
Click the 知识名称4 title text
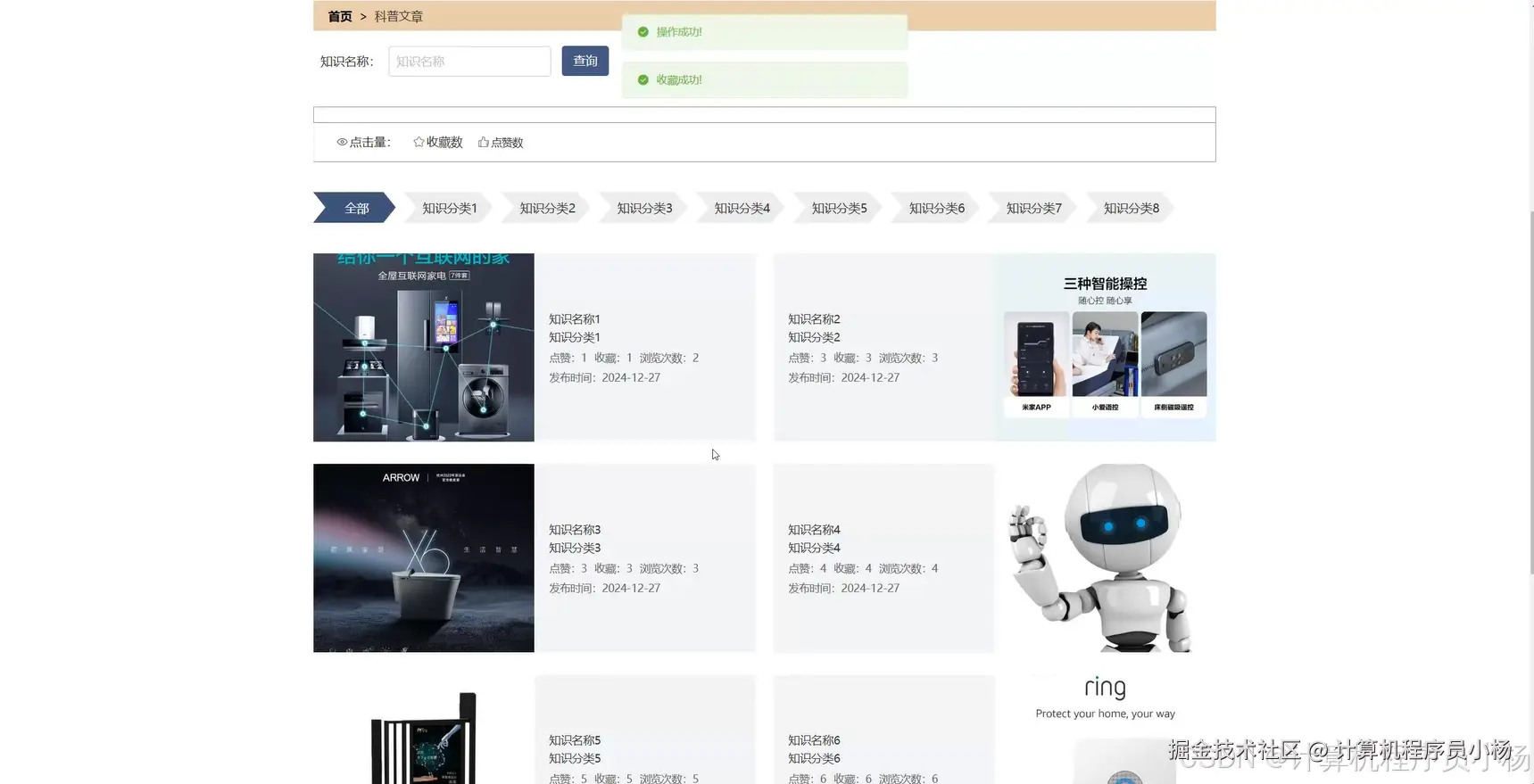click(814, 530)
